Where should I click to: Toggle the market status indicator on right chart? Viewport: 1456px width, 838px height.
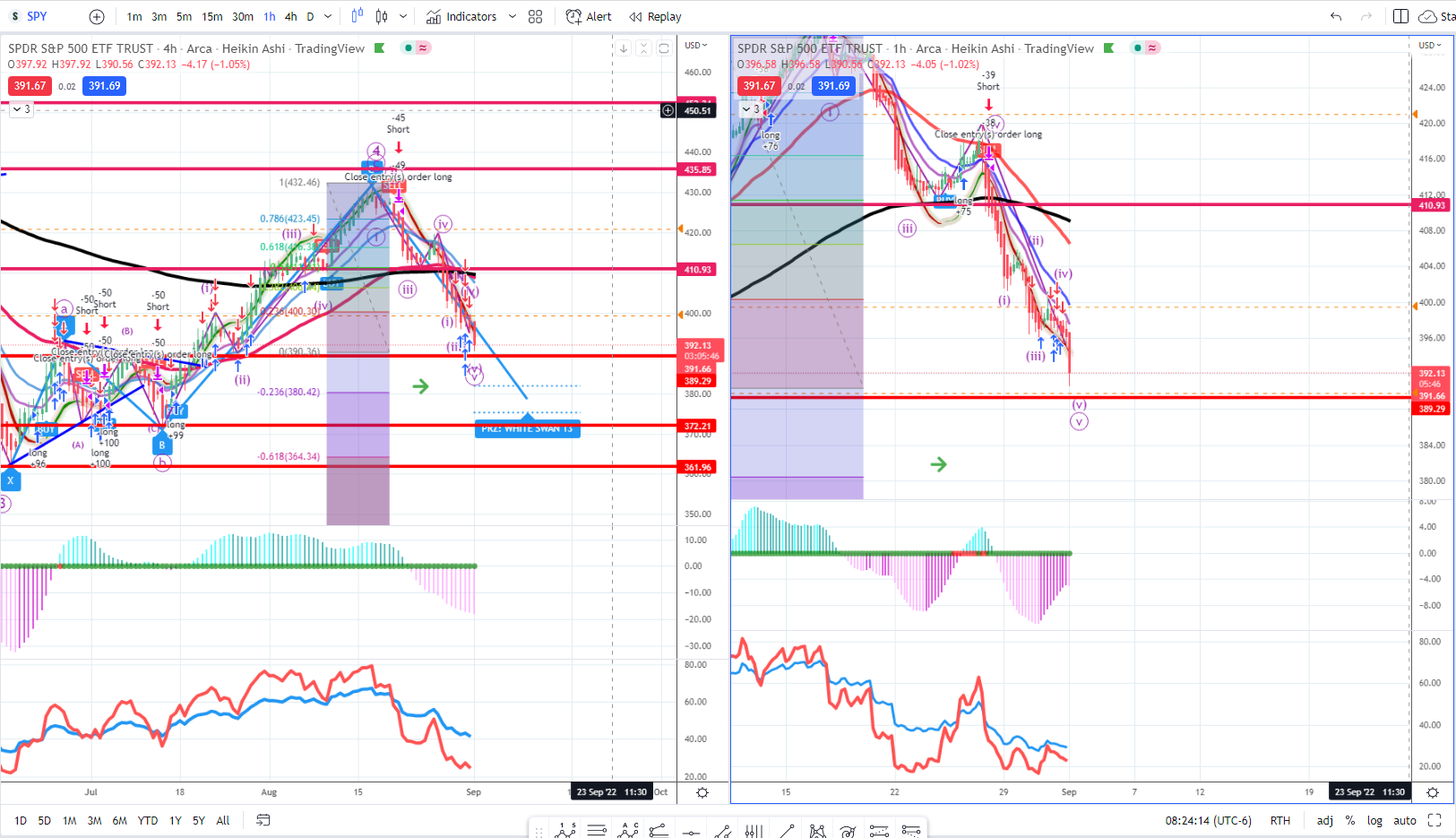(1138, 48)
